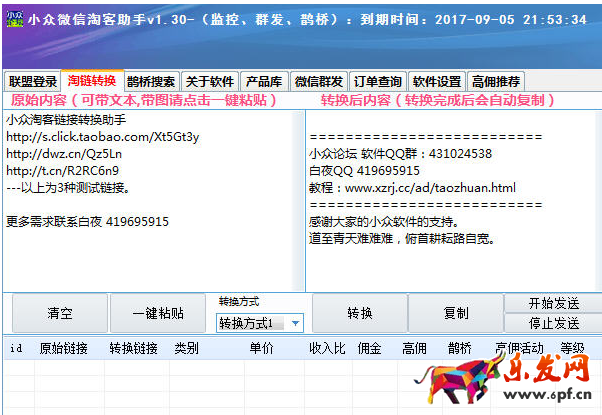Click 停止发送 to stop sending
602x415 pixels.
click(553, 324)
